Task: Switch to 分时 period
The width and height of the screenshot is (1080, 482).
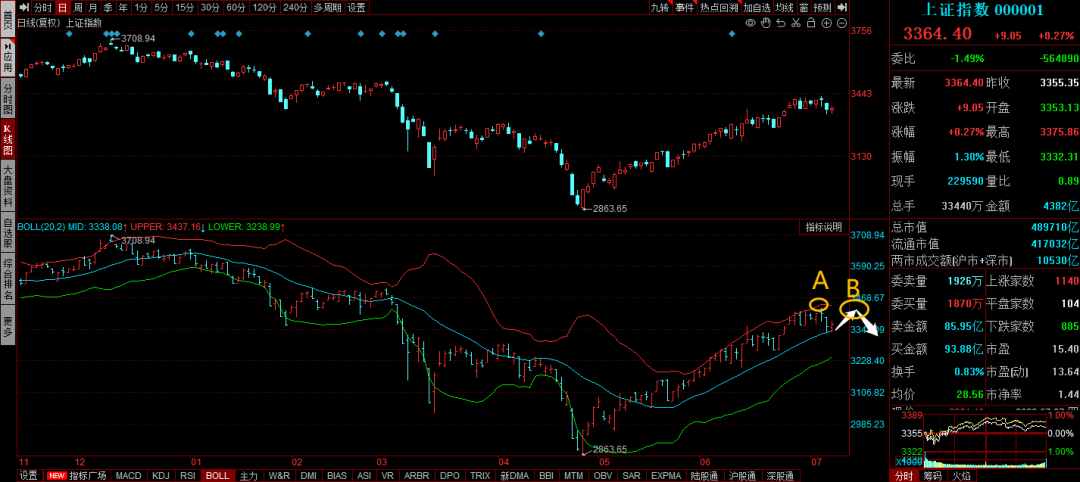Action: pos(42,8)
